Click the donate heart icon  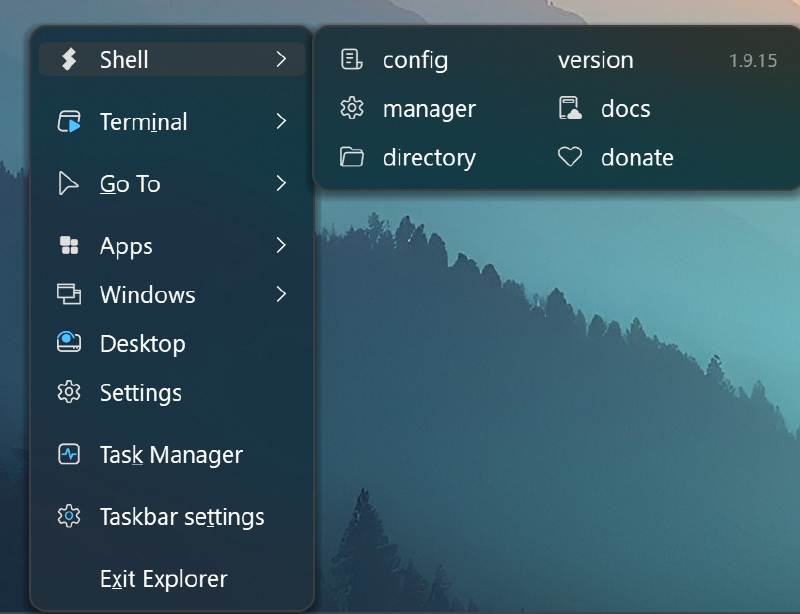click(571, 157)
